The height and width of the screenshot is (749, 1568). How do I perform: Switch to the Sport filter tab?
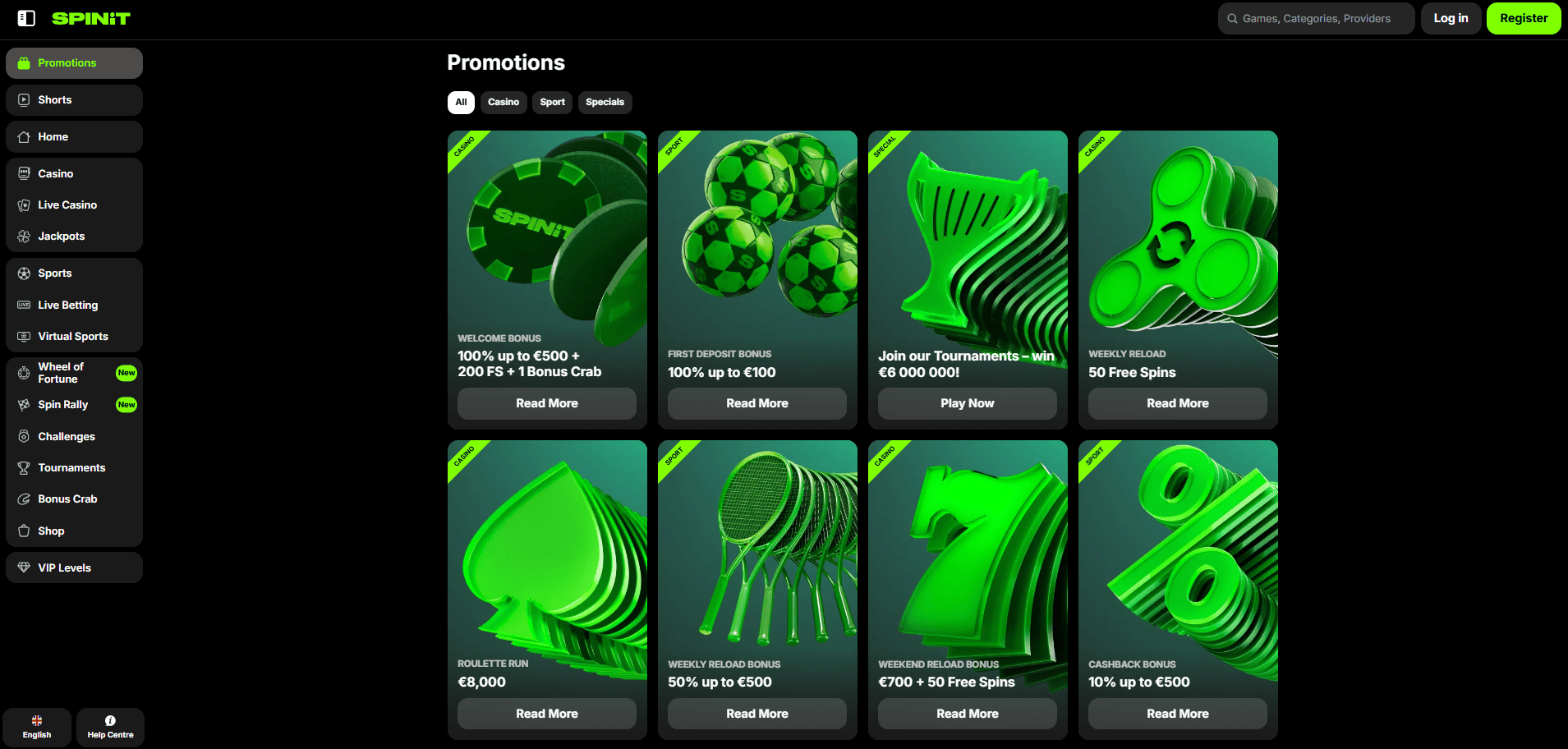point(552,103)
